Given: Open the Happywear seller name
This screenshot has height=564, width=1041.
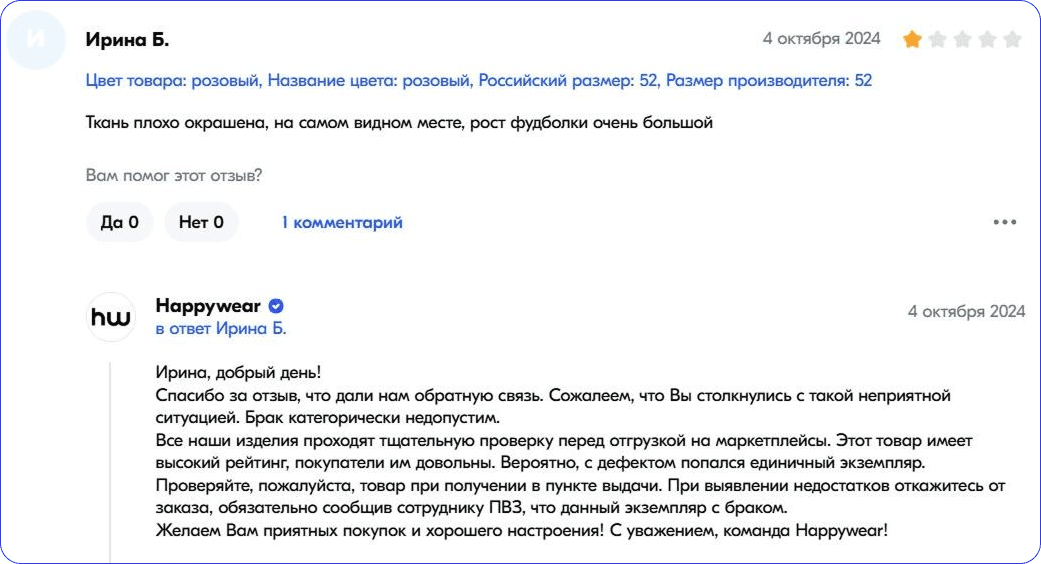Looking at the screenshot, I should click(208, 306).
